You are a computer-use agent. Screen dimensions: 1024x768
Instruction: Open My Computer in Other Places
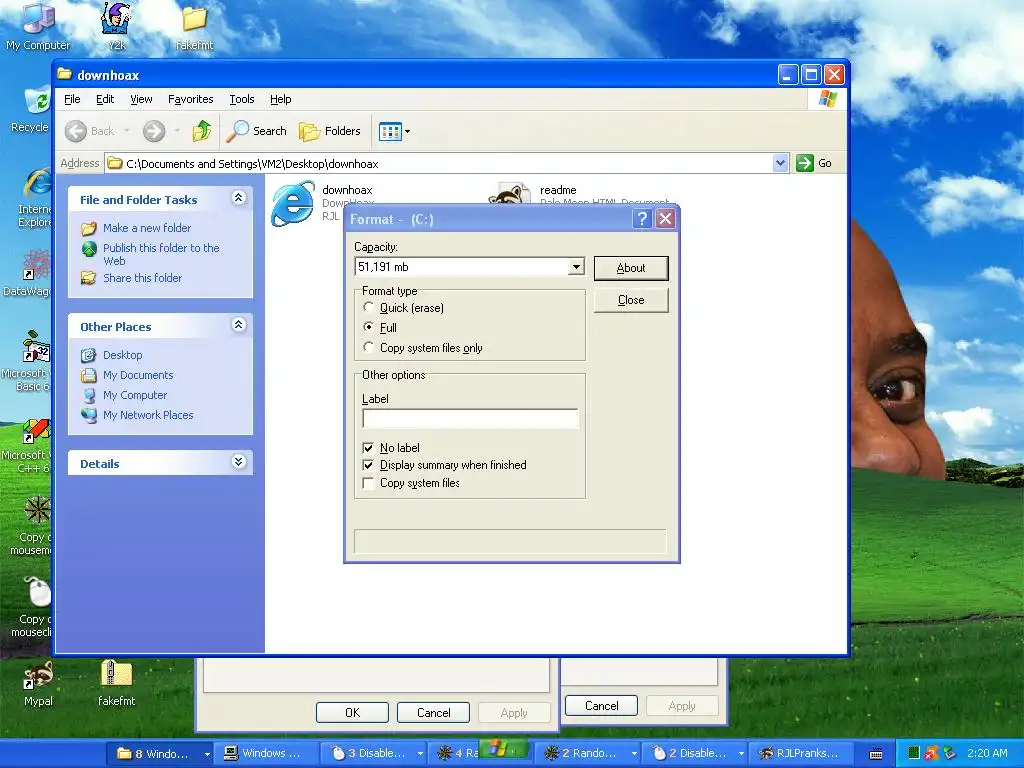coord(135,396)
